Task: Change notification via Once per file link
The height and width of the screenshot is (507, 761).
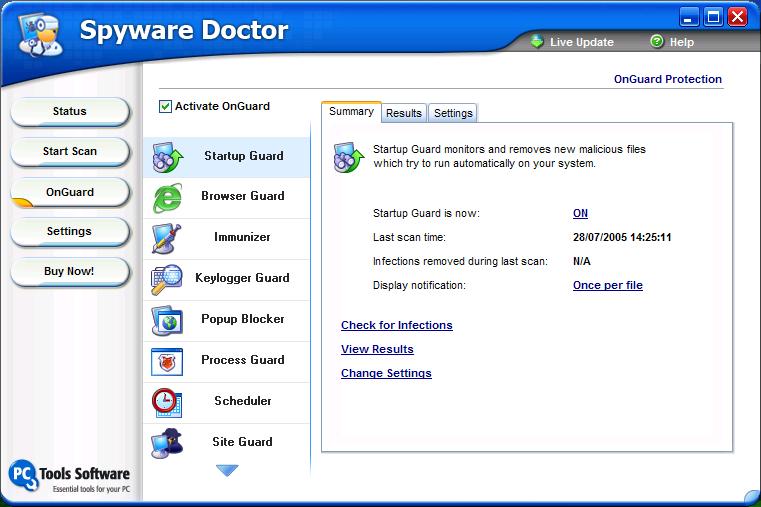Action: click(x=608, y=285)
